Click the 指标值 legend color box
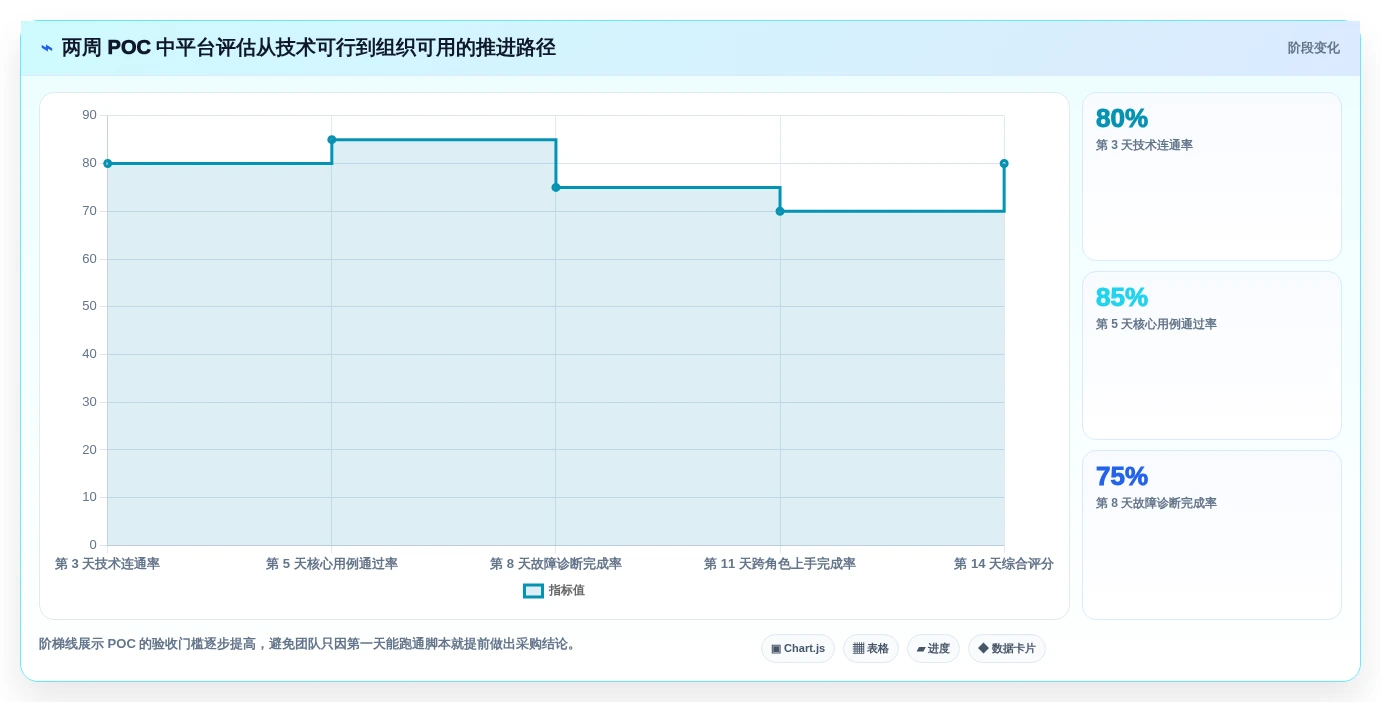The width and height of the screenshot is (1381, 702). click(x=533, y=591)
